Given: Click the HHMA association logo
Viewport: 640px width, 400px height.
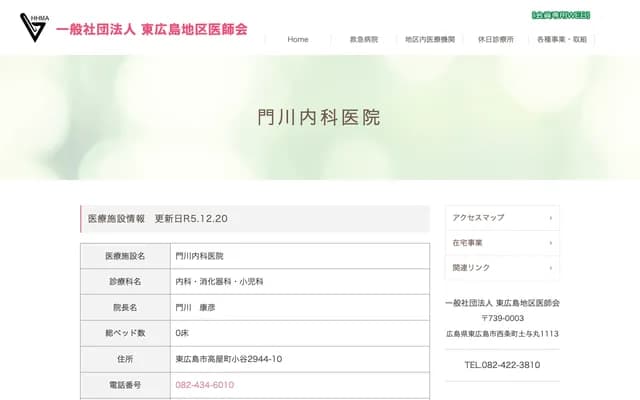Looking at the screenshot, I should pyautogui.click(x=34, y=27).
